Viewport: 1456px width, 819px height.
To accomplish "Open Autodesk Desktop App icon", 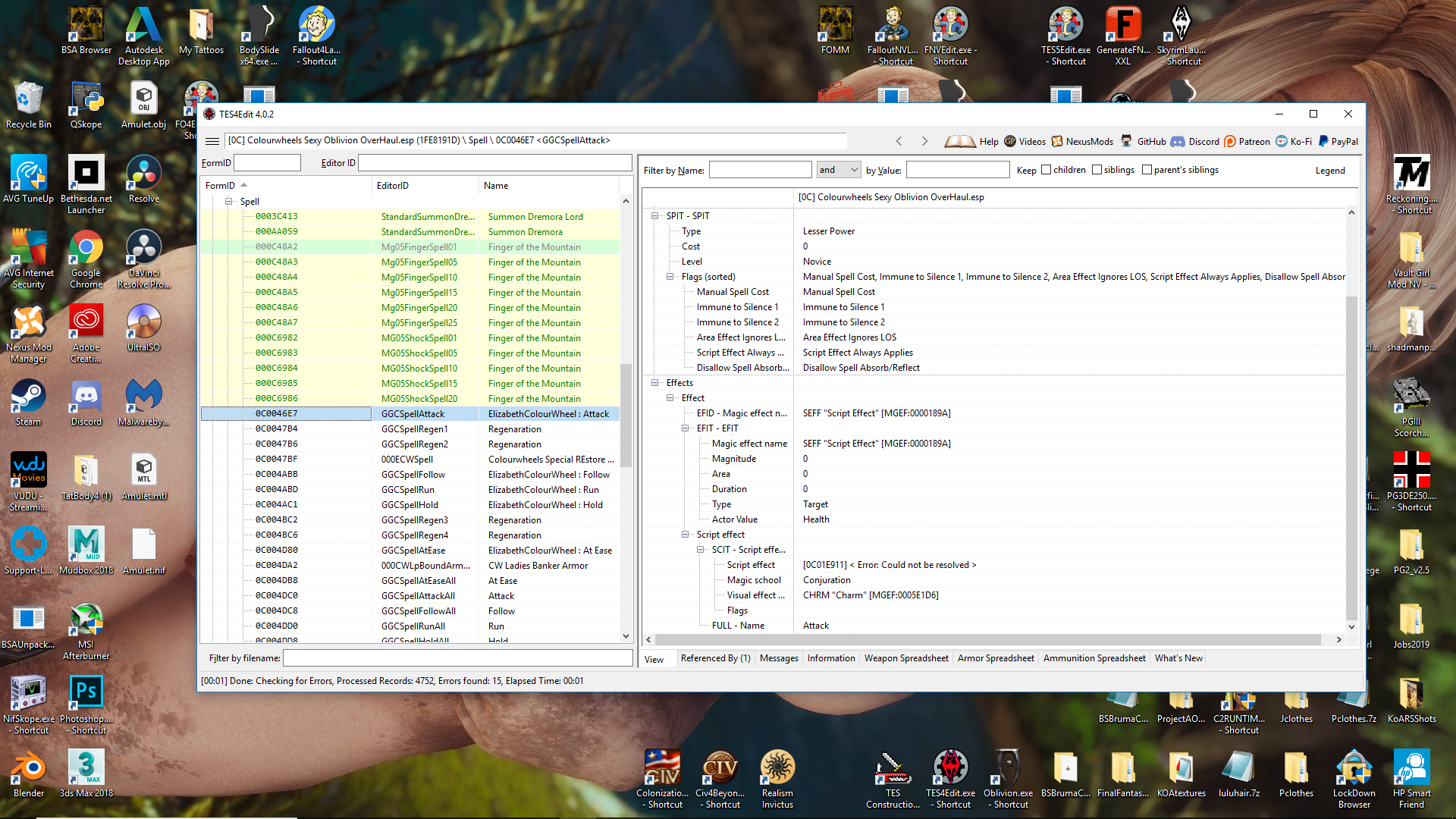I will click(x=144, y=36).
